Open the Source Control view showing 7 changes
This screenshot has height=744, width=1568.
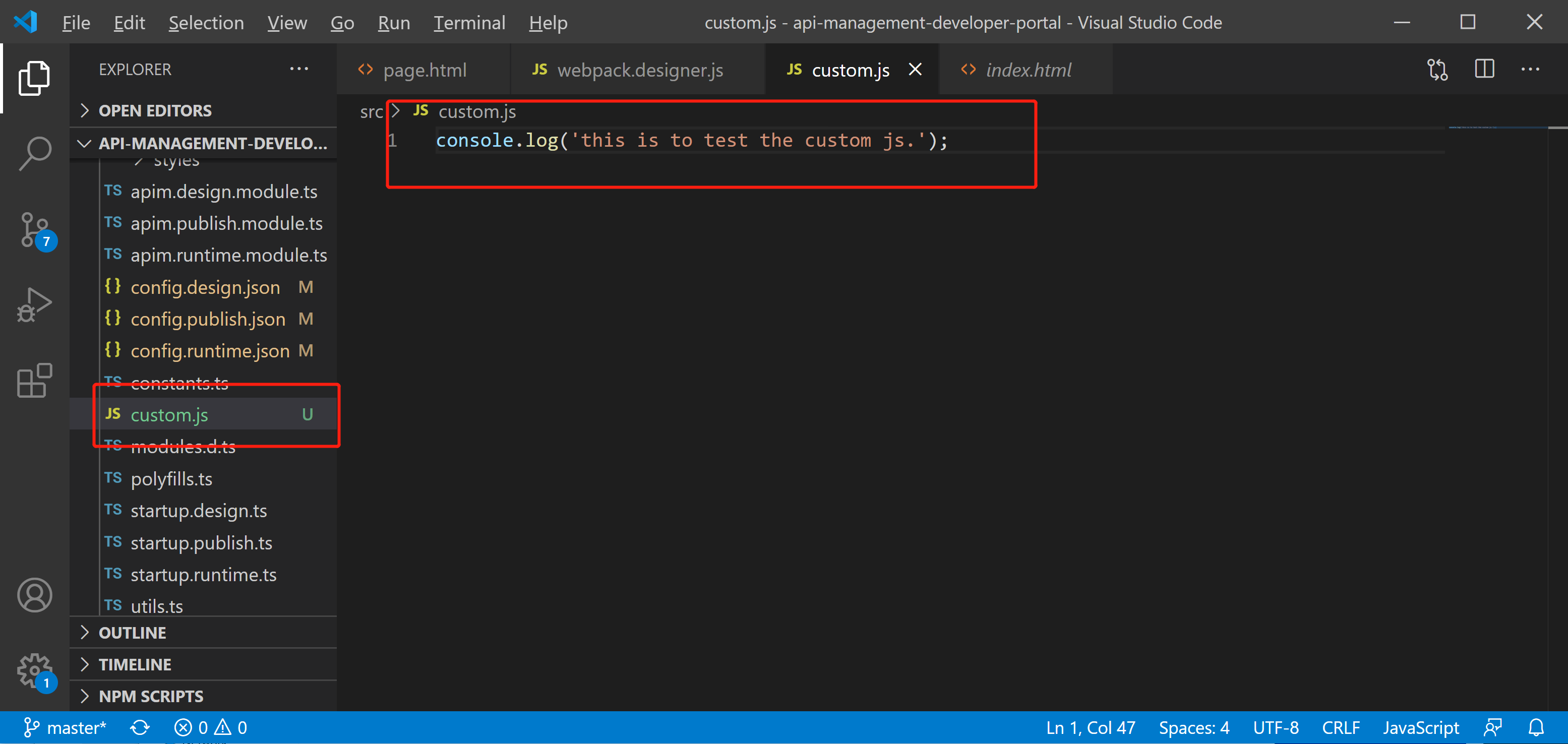click(x=35, y=230)
